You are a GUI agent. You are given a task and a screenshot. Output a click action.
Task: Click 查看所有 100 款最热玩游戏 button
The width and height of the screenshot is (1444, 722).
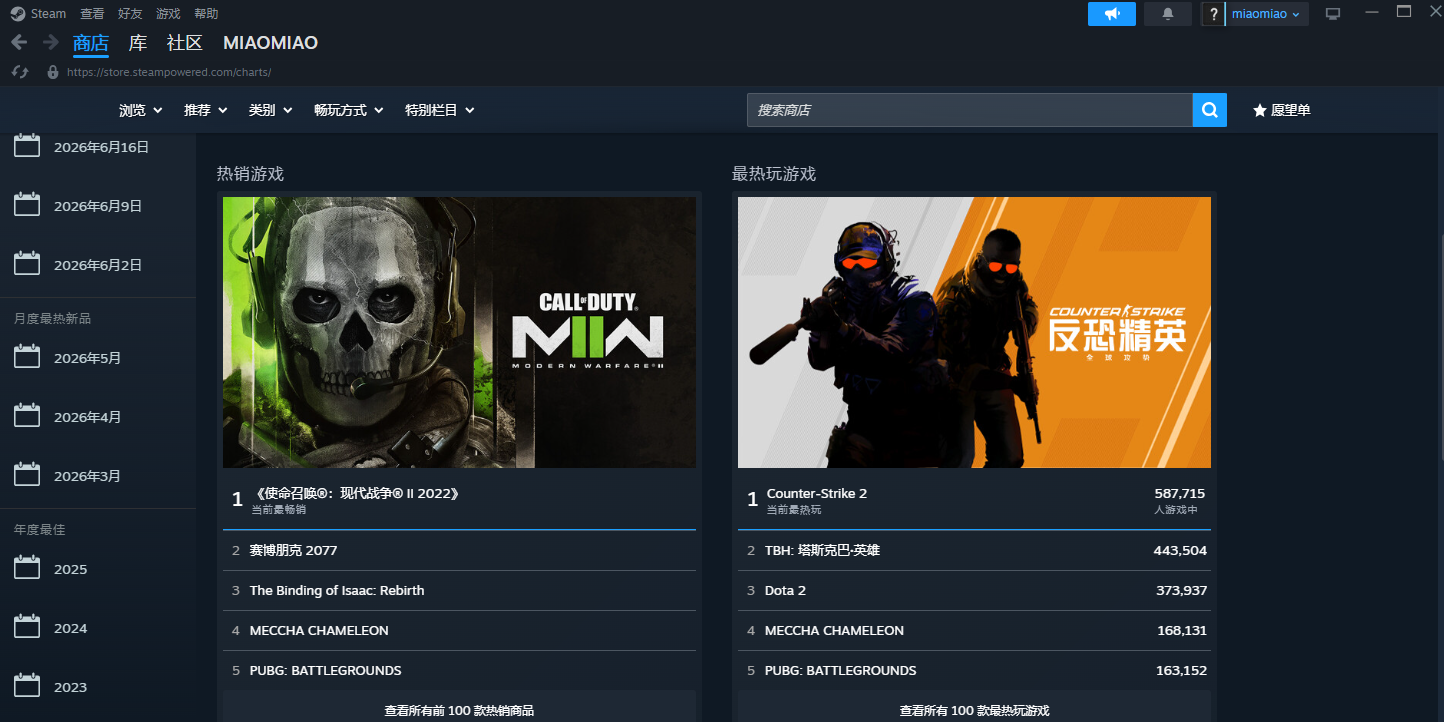click(974, 710)
